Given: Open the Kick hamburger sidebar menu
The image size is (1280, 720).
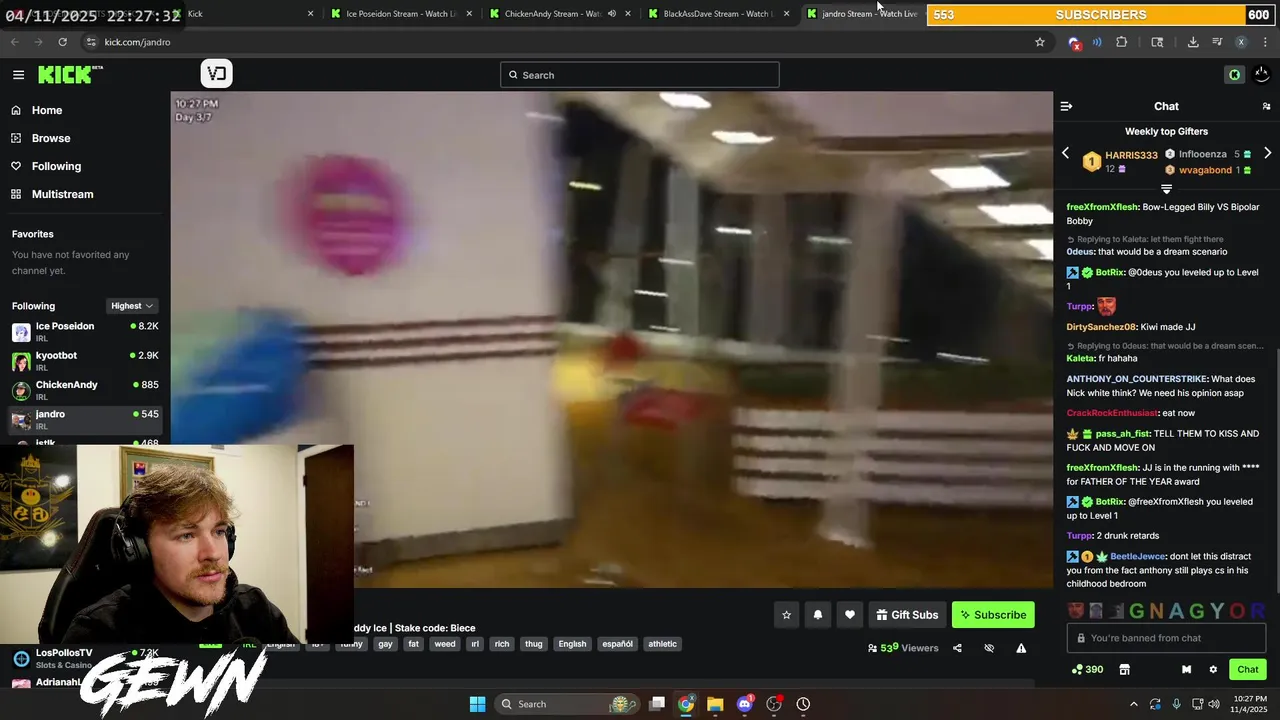Looking at the screenshot, I should (18, 75).
